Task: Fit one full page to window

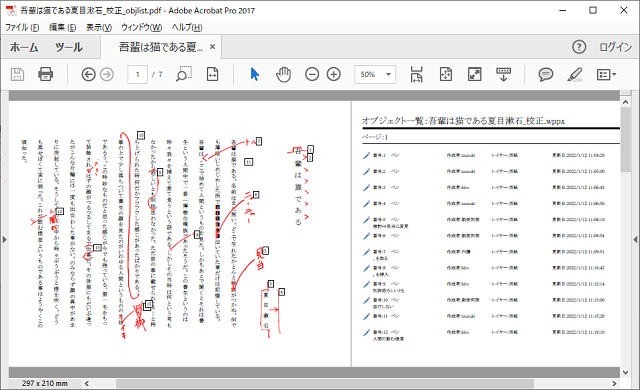Action: coord(446,74)
